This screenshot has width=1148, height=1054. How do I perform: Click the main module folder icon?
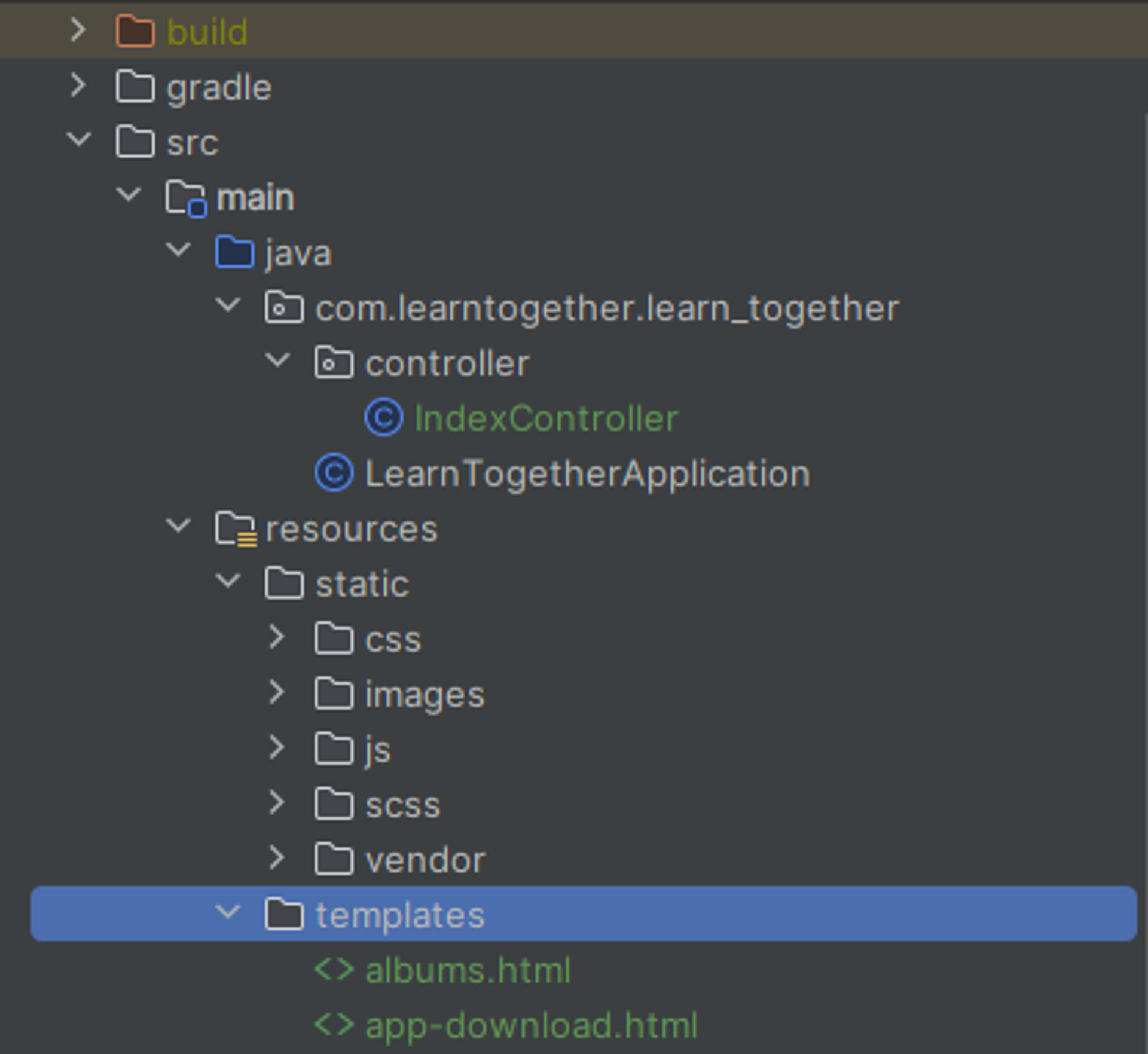click(x=186, y=198)
